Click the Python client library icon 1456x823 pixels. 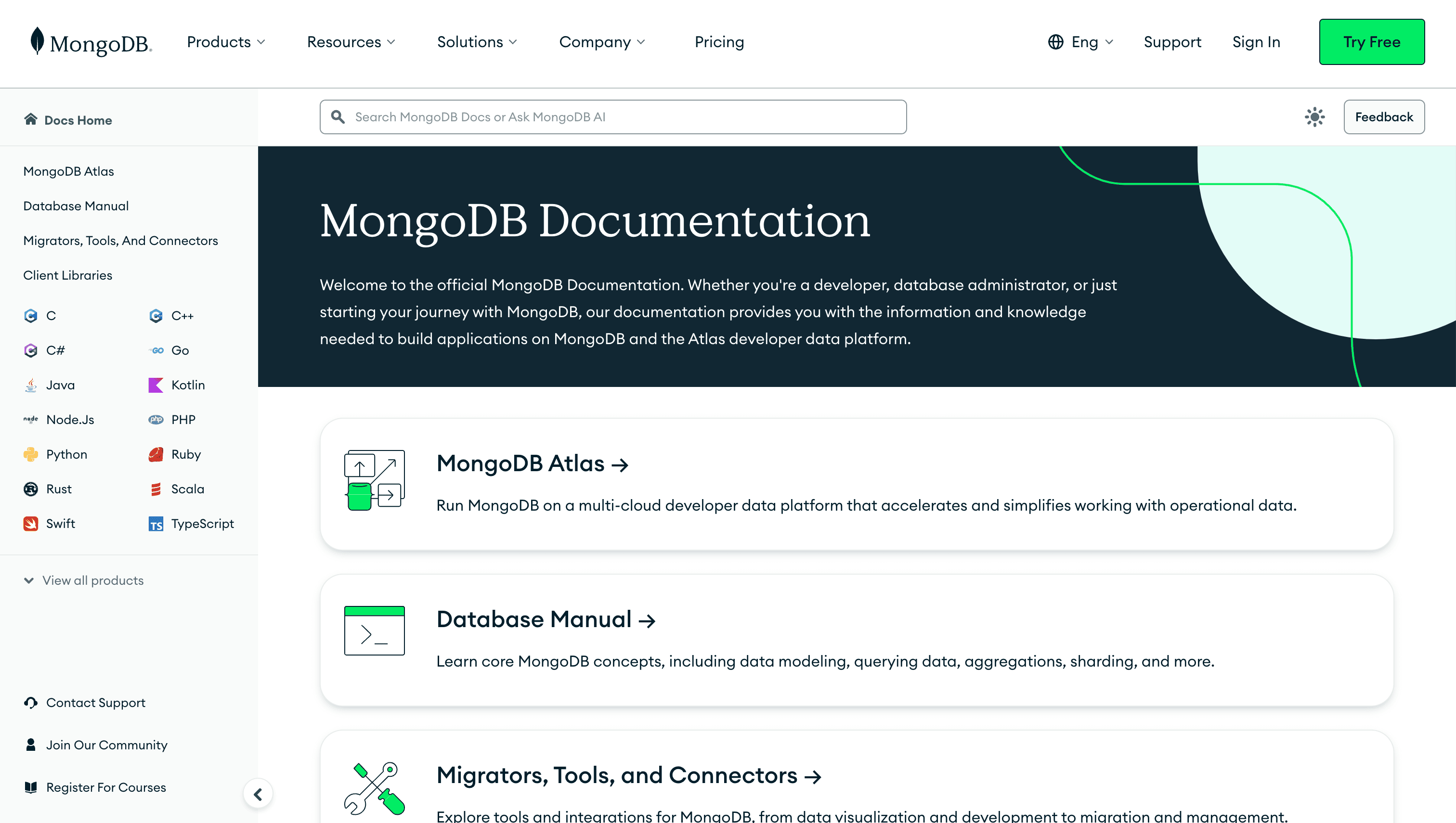[x=31, y=453]
